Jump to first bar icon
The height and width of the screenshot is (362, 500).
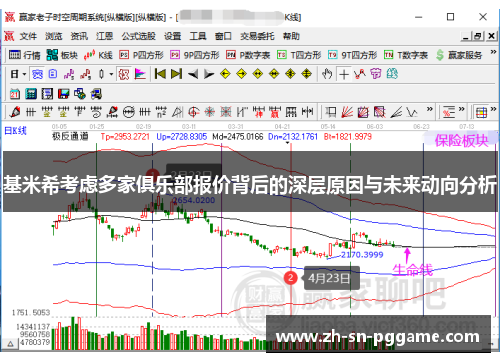(x=160, y=74)
